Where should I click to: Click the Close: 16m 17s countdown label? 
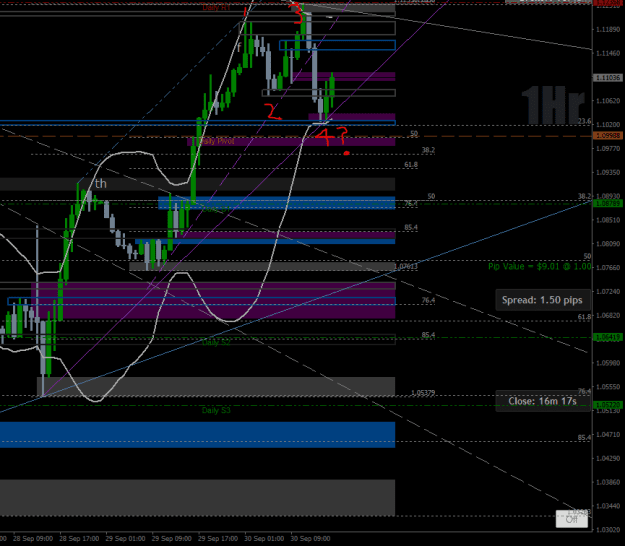click(542, 401)
